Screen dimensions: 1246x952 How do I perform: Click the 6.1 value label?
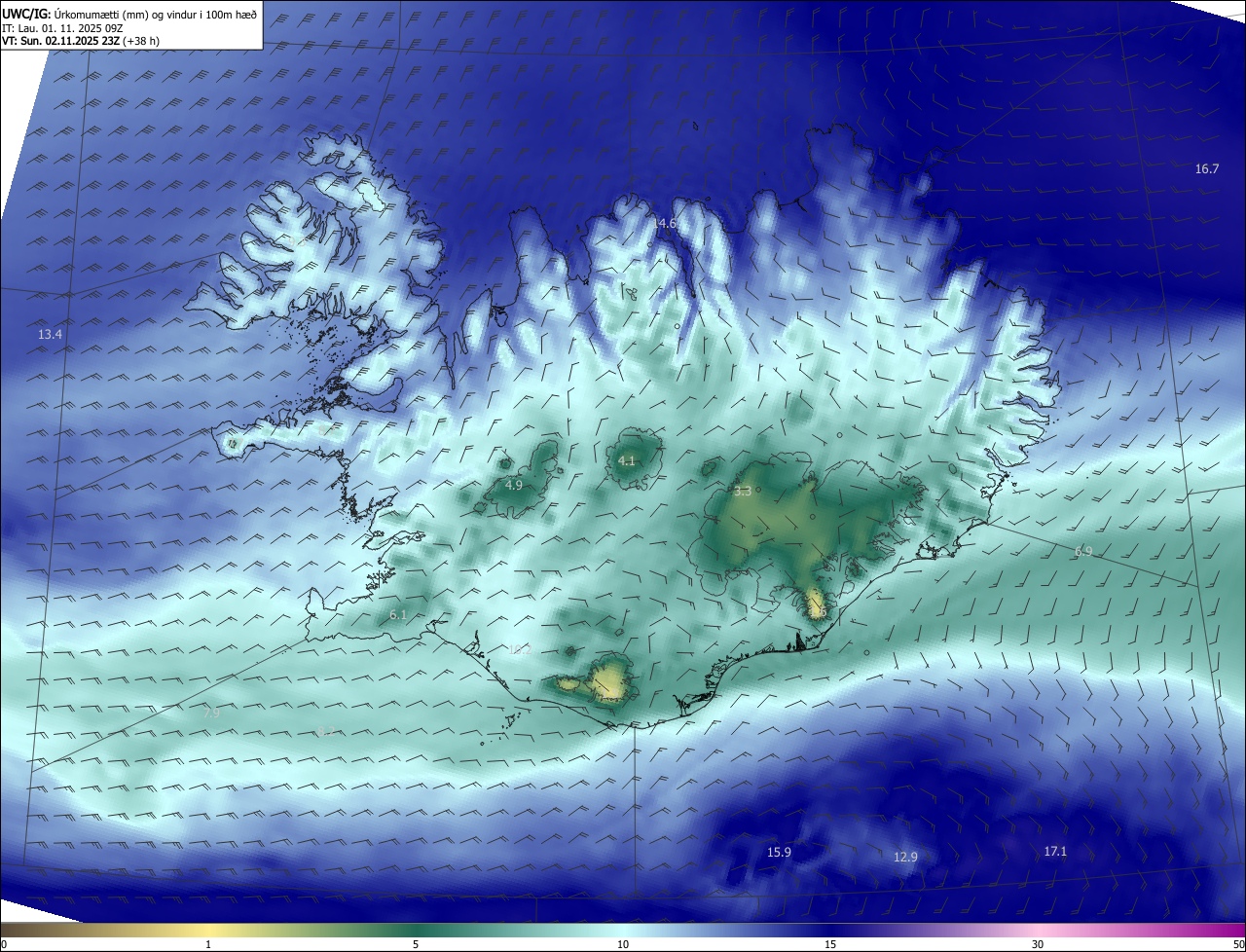[x=397, y=615]
